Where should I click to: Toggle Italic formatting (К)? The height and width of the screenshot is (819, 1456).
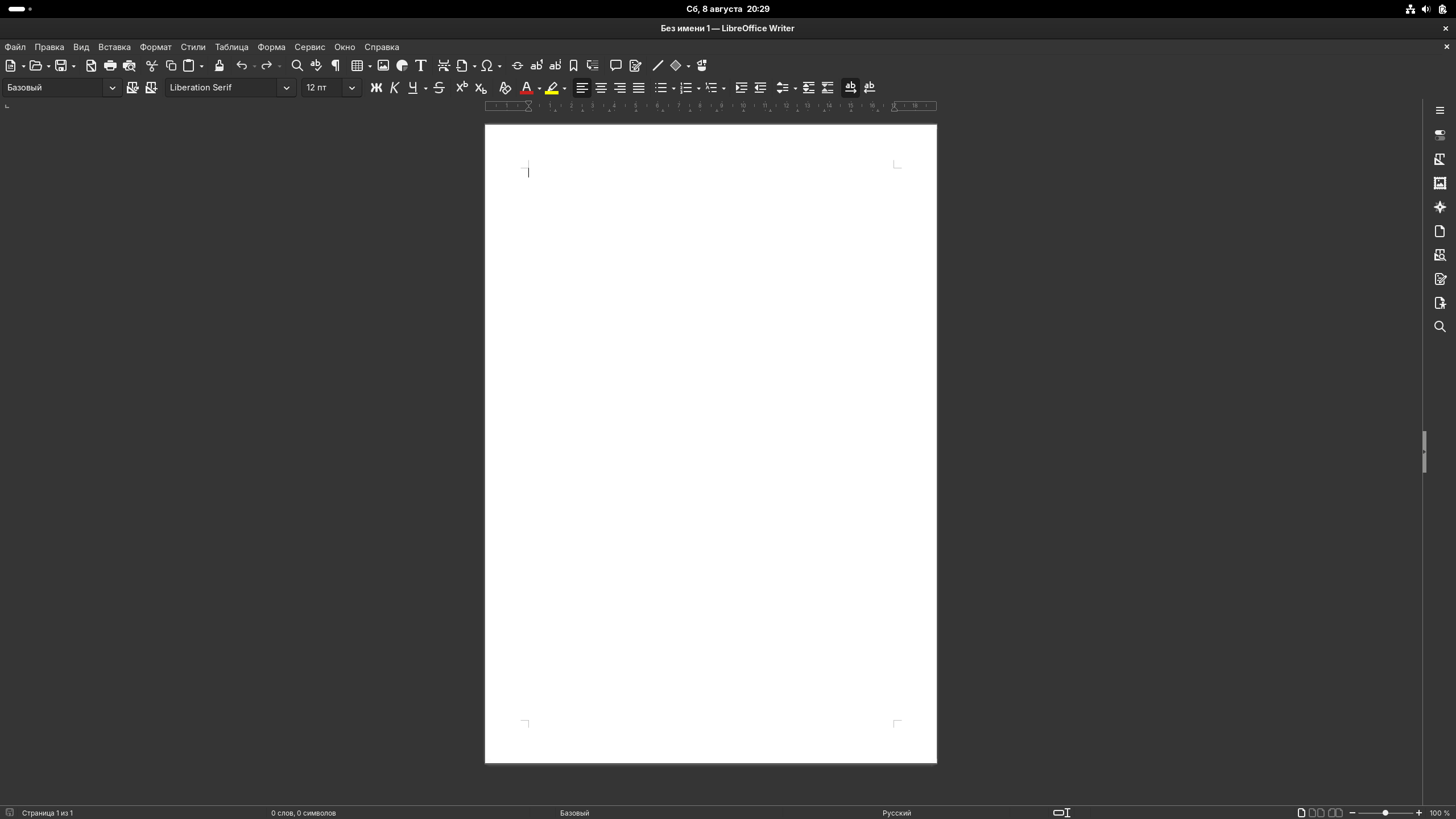pyautogui.click(x=395, y=88)
